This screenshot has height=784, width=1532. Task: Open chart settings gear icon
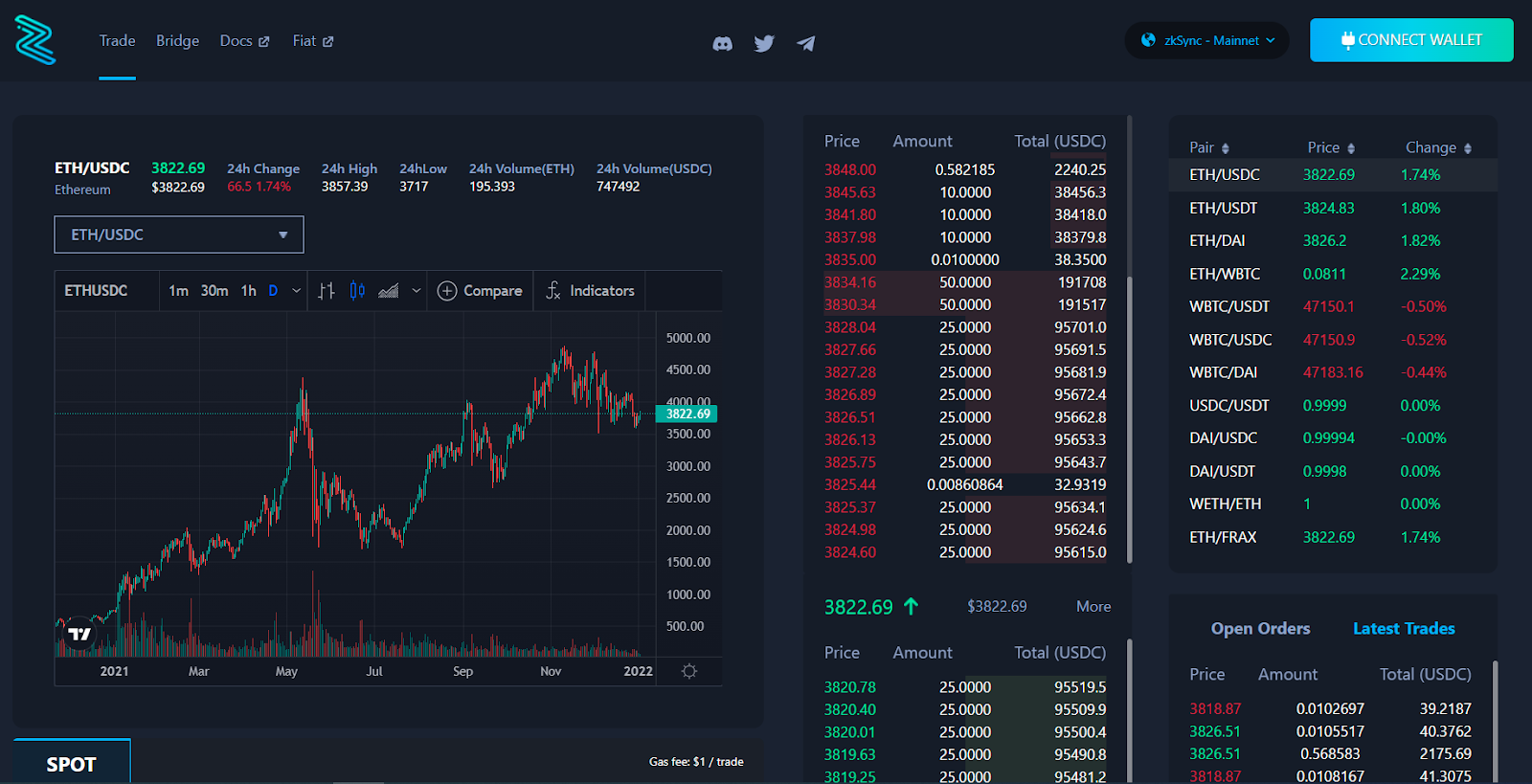689,671
